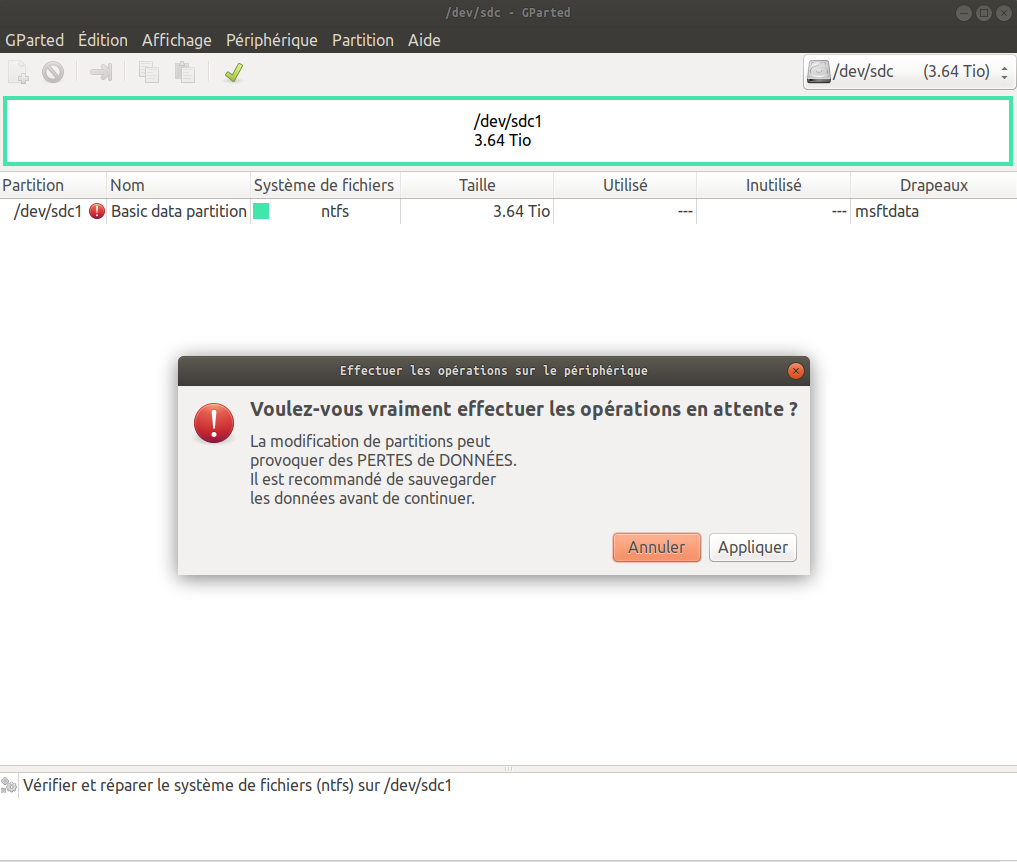Select the /dev/sdc1 partition name cell

point(48,211)
